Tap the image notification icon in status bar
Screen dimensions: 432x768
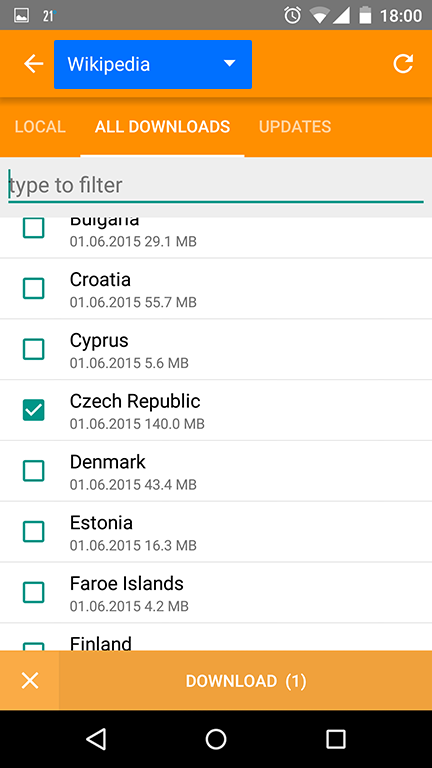[21, 16]
